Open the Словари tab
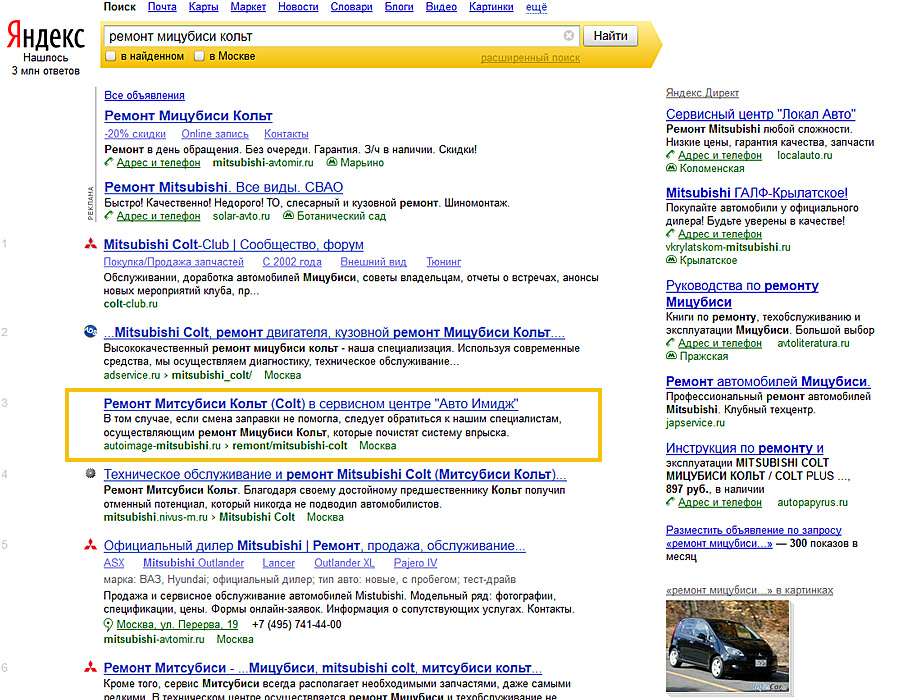Viewport: 900px width, 700px height. pyautogui.click(x=351, y=7)
